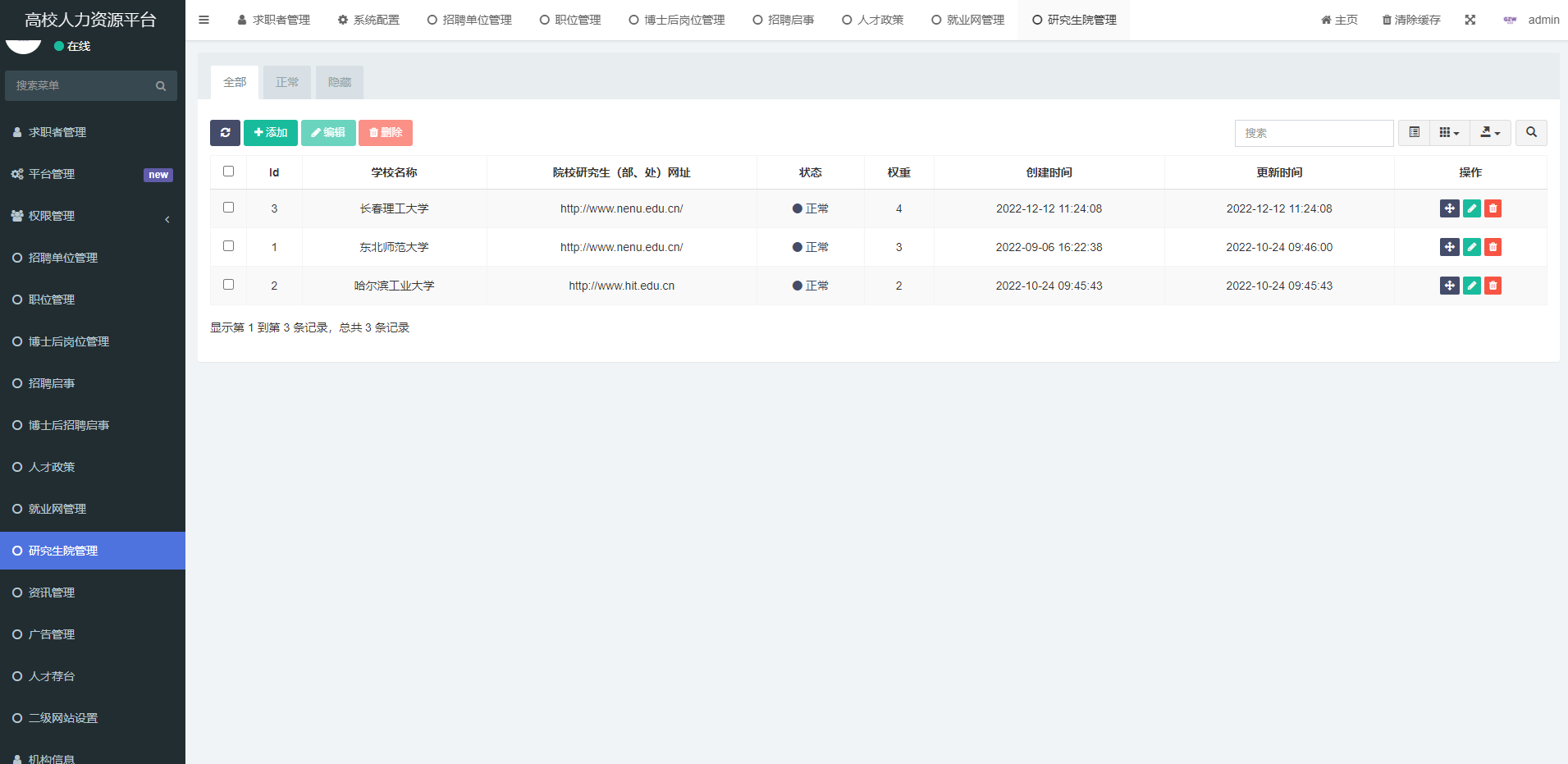The width and height of the screenshot is (1568, 764).
Task: Open the export data dropdown
Action: [1489, 133]
